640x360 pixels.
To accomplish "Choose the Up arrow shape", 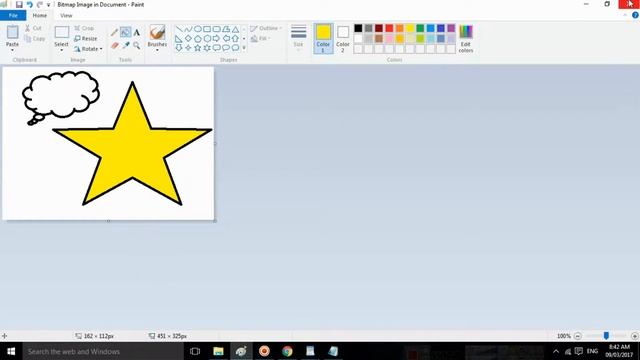I will (236, 39).
